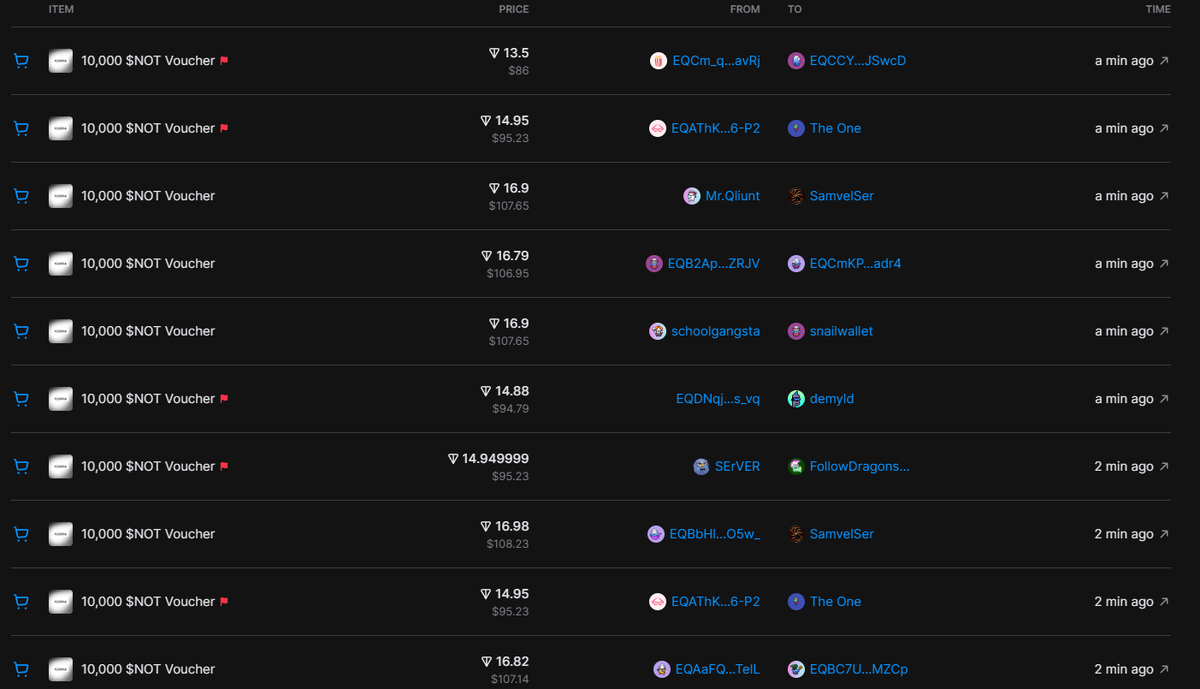This screenshot has width=1200, height=689.
Task: Click the PRICE column header
Action: point(514,9)
